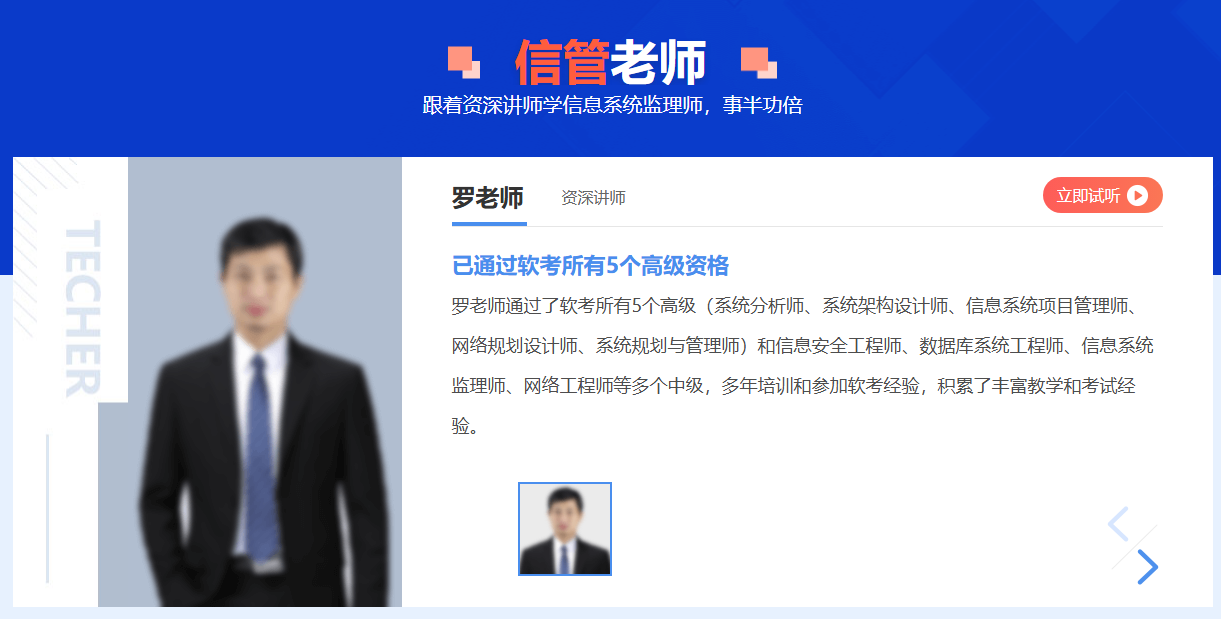Click the decorative squares icon left of 信管老师
The width and height of the screenshot is (1221, 619).
click(464, 62)
